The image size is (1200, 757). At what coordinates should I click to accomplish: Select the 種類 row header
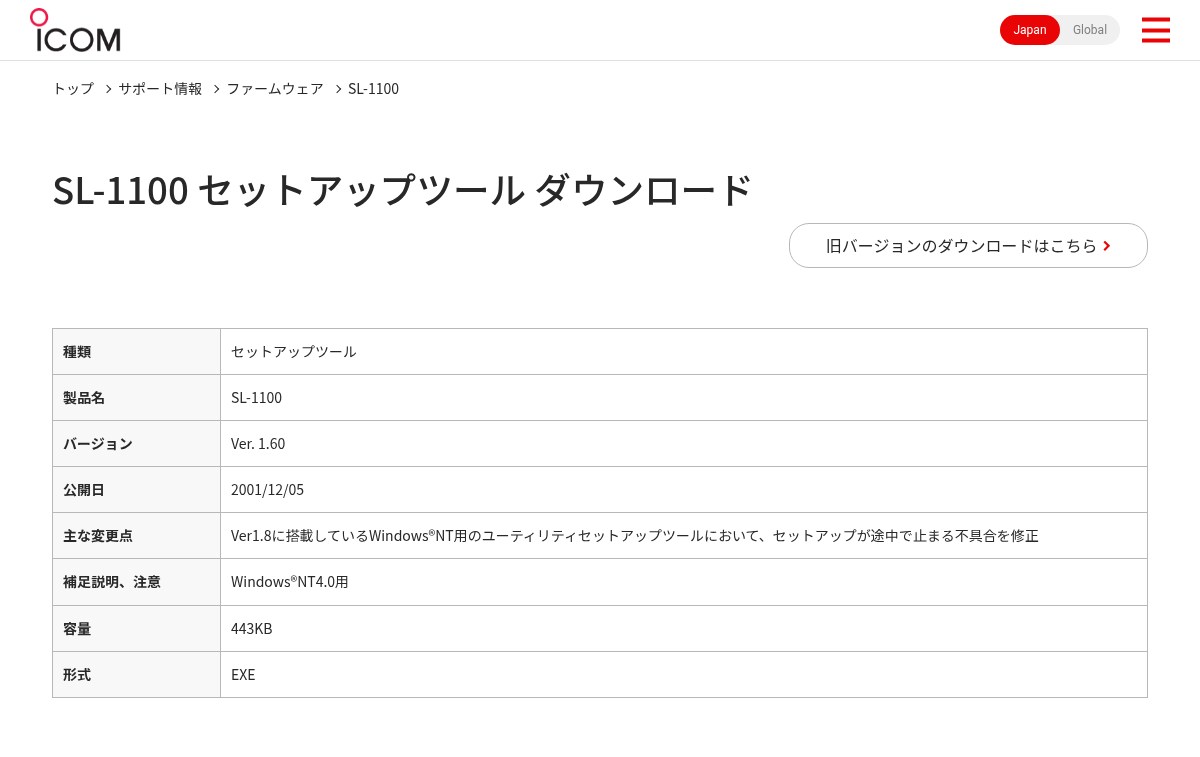[x=136, y=352]
